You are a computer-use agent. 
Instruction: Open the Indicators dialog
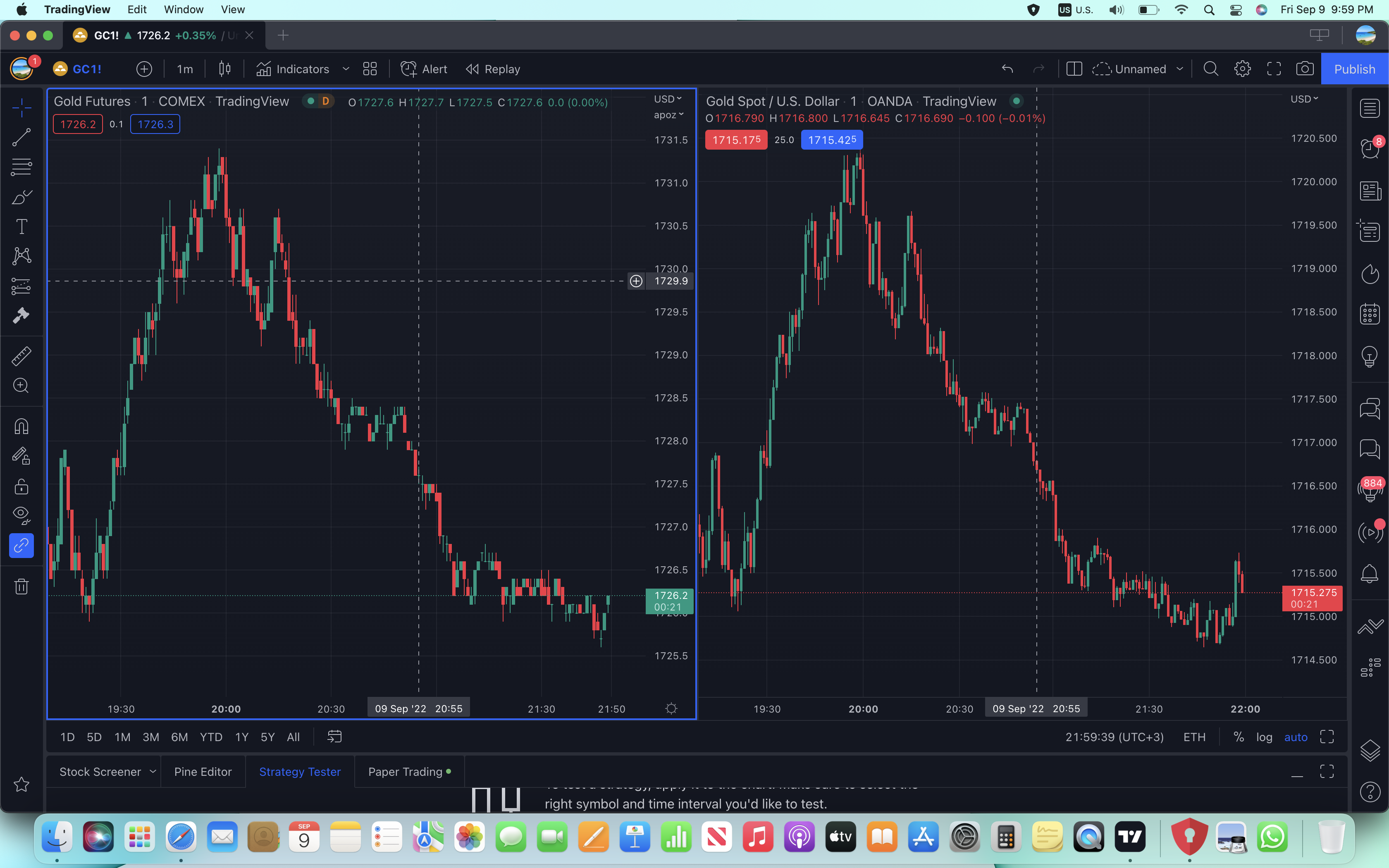coord(293,69)
